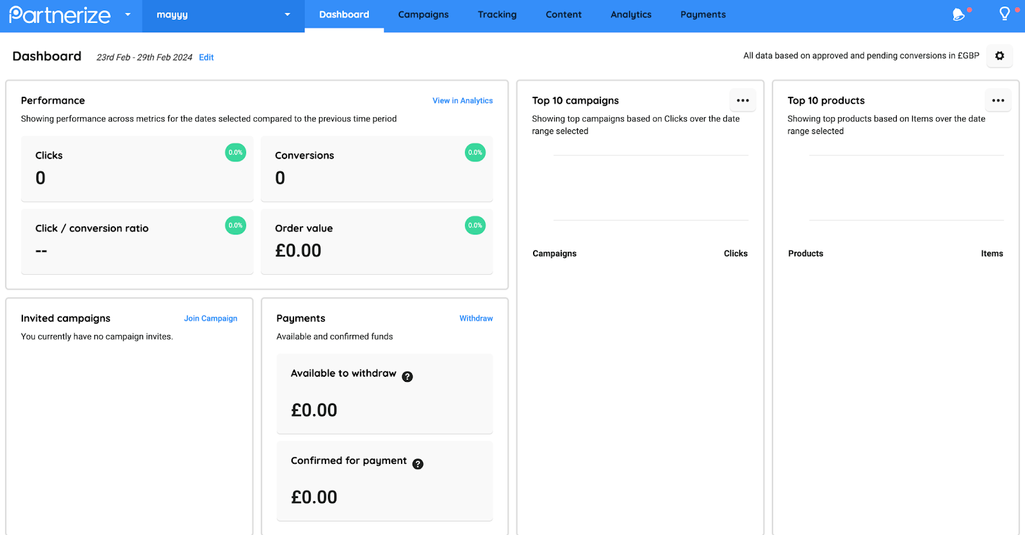Open Top 10 campaigns options menu
1025x535 pixels.
pyautogui.click(x=743, y=101)
